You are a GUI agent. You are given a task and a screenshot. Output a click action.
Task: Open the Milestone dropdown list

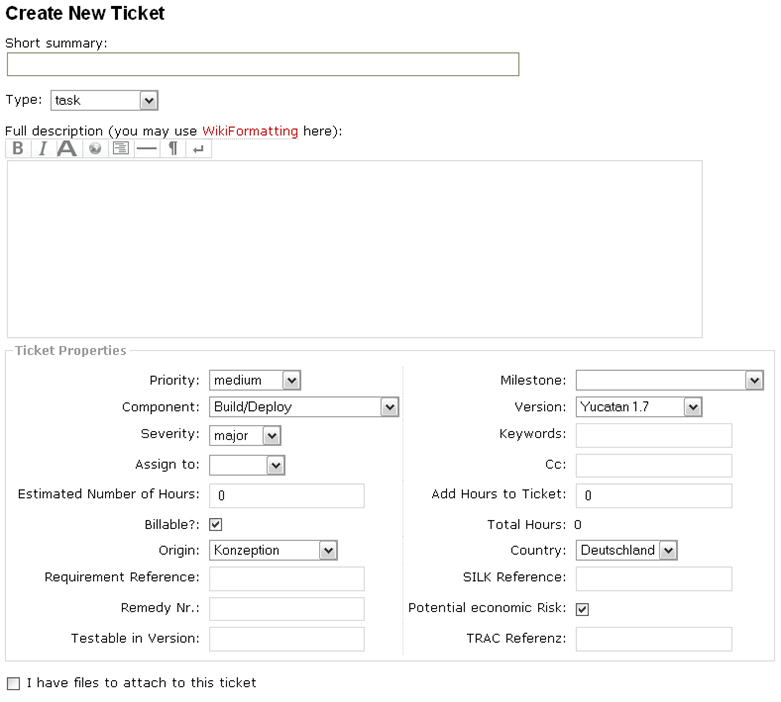669,381
